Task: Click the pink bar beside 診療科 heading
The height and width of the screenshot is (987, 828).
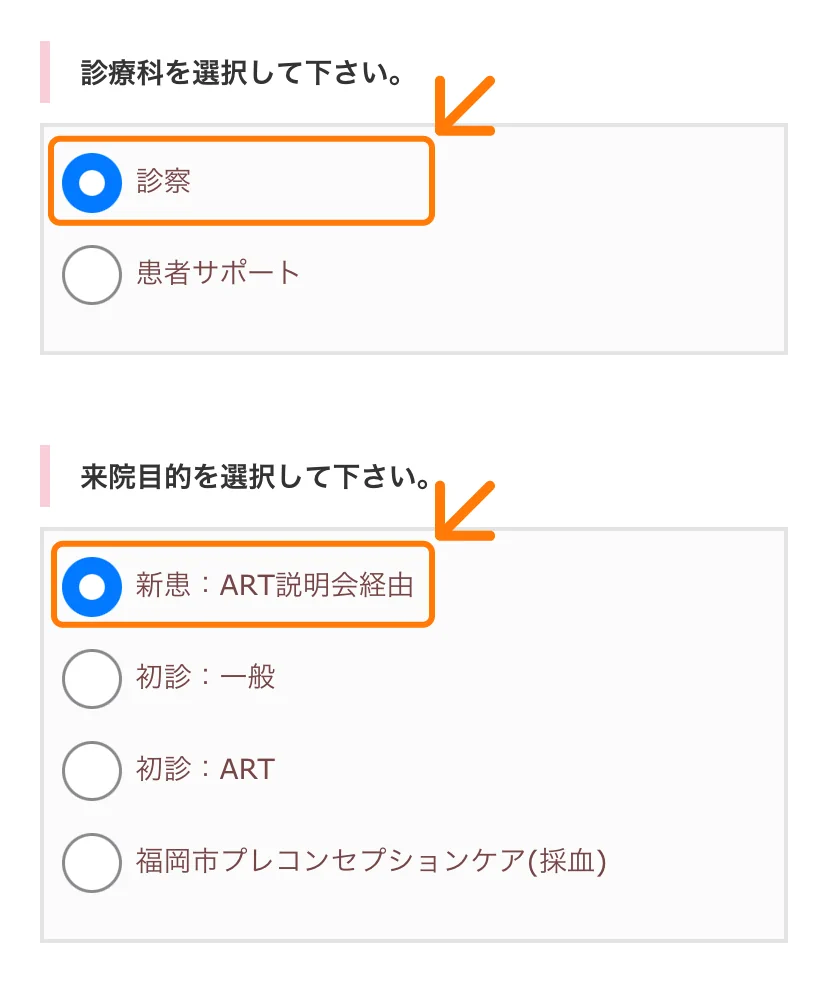Action: 45,72
